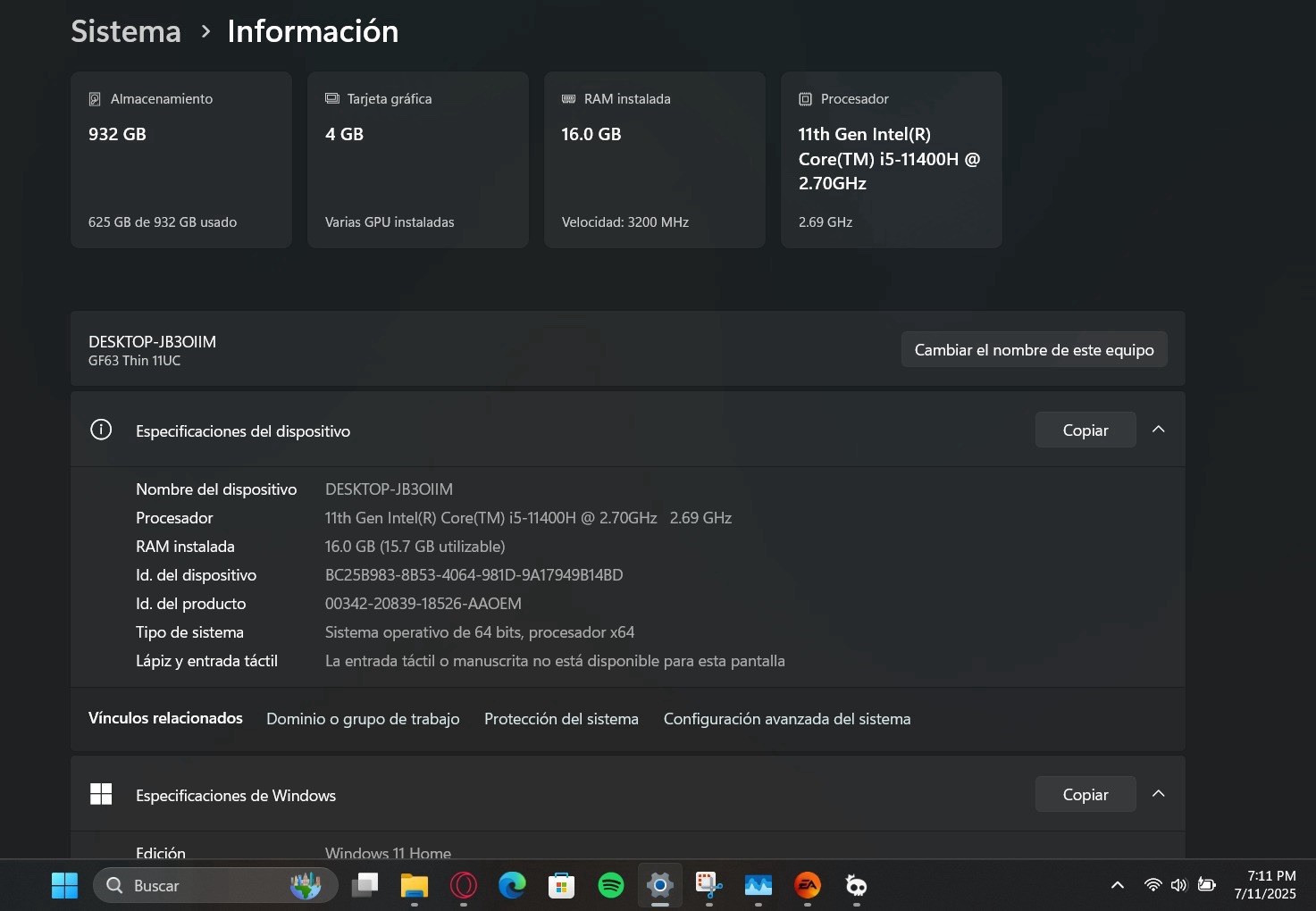Click the GF63 Thin 11UC model text
This screenshot has width=1316, height=911.
click(134, 361)
